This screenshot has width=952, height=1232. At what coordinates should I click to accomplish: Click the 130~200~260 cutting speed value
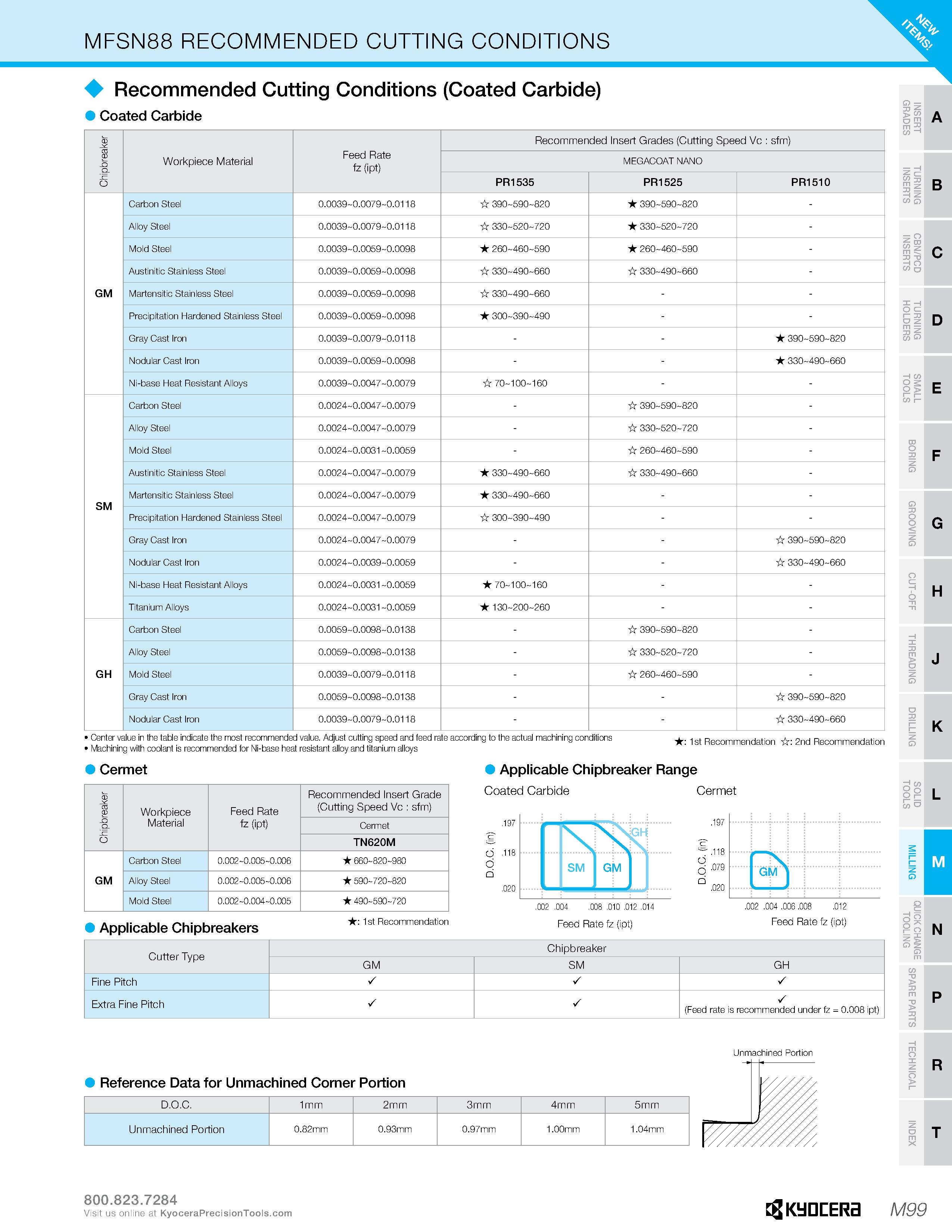tap(520, 607)
